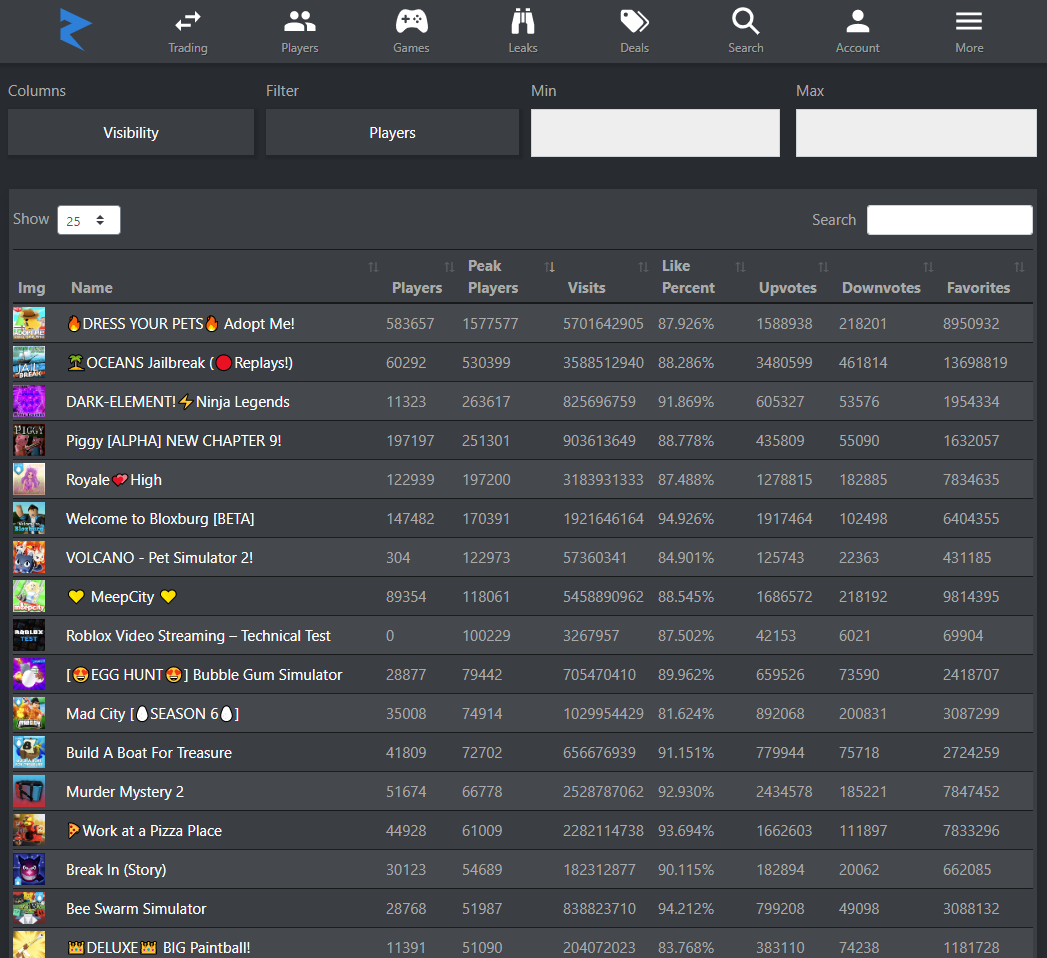Image resolution: width=1047 pixels, height=958 pixels.
Task: Sort by Players column
Action: [x=417, y=288]
